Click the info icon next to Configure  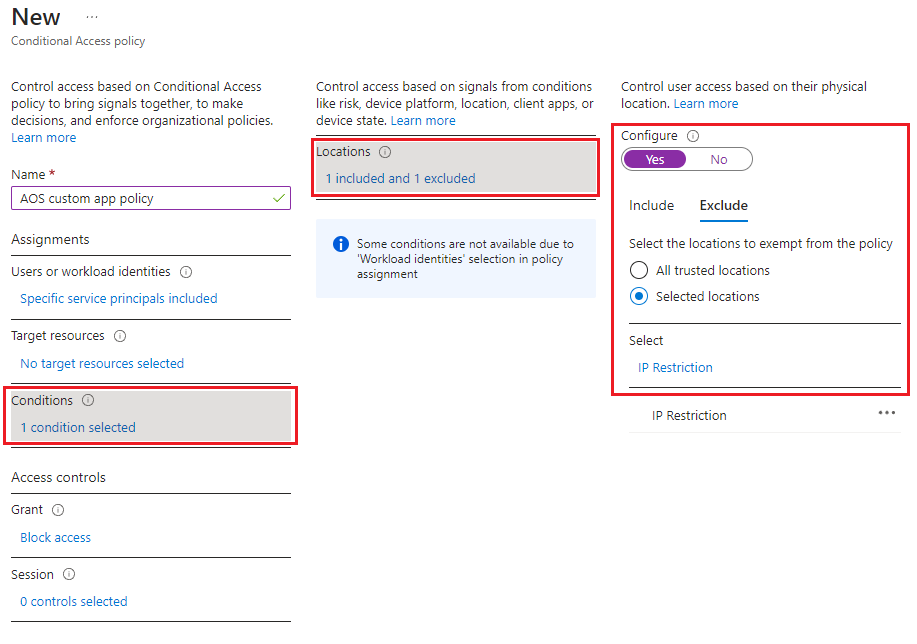pyautogui.click(x=693, y=135)
